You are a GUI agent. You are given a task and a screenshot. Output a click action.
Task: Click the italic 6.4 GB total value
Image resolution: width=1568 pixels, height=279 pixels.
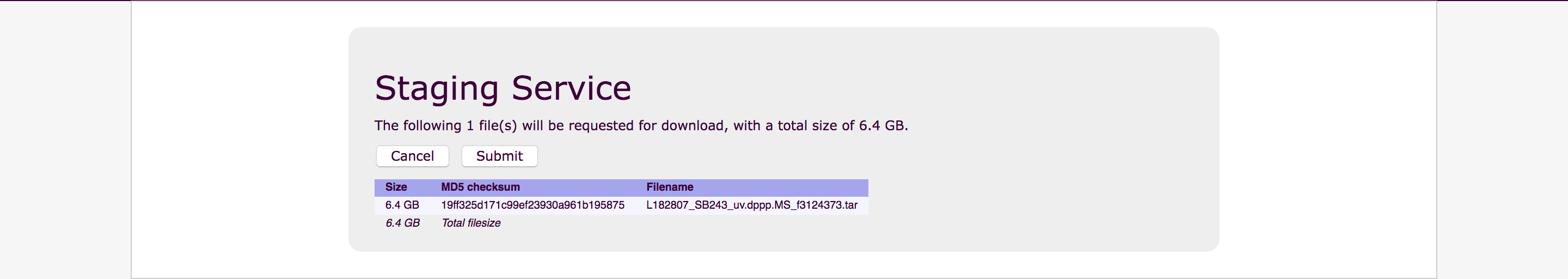click(x=402, y=223)
